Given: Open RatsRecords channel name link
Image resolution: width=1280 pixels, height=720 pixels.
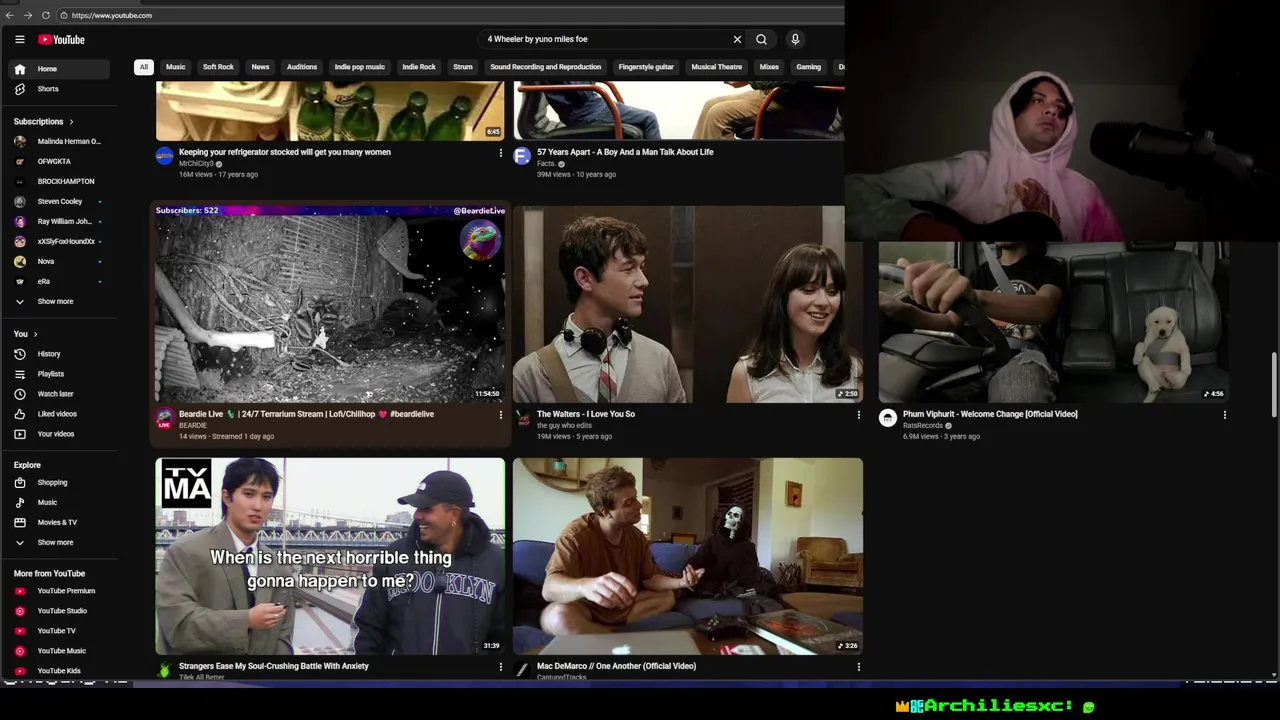Looking at the screenshot, I should [923, 426].
